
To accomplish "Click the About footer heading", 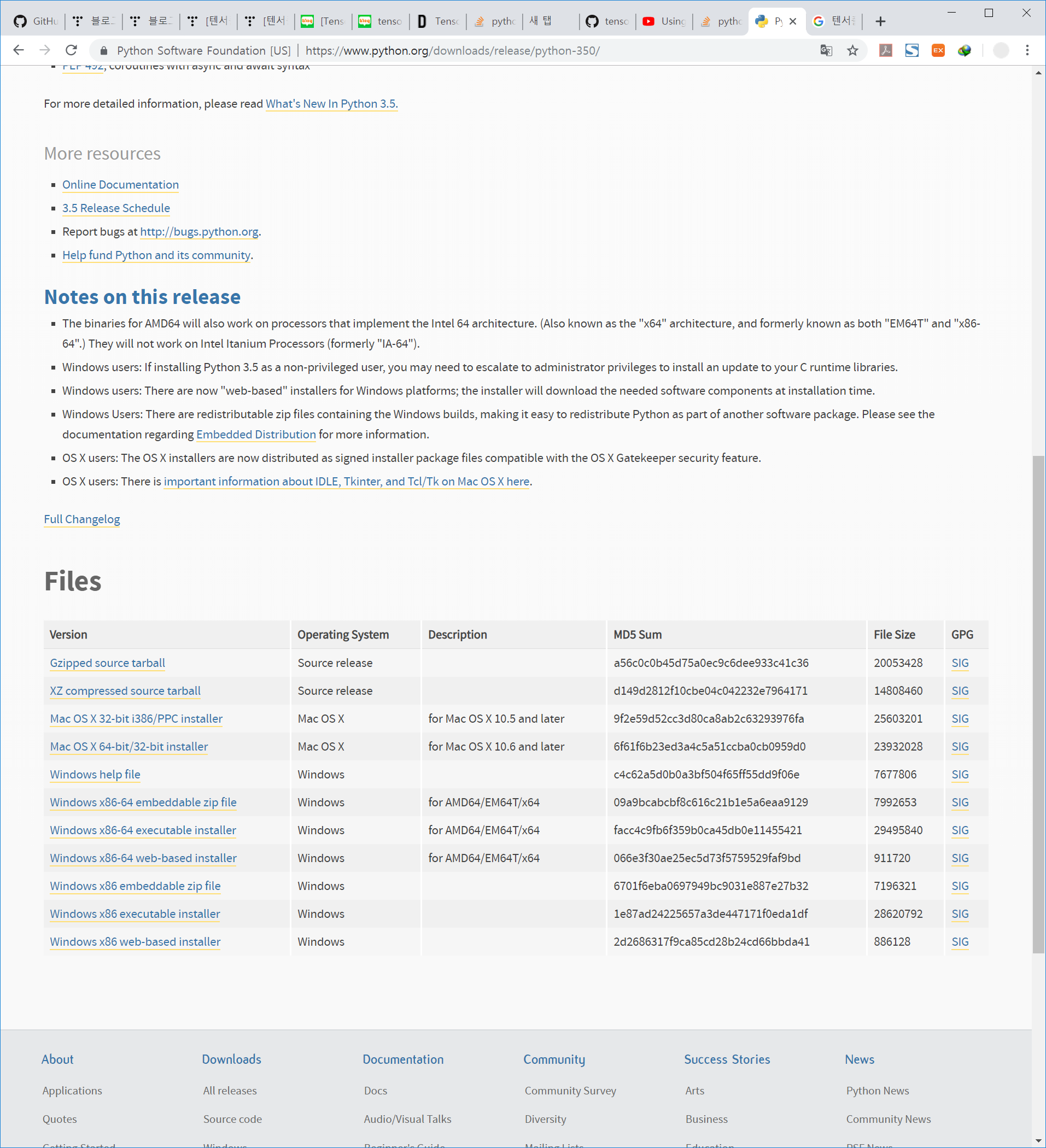I will click(57, 1059).
